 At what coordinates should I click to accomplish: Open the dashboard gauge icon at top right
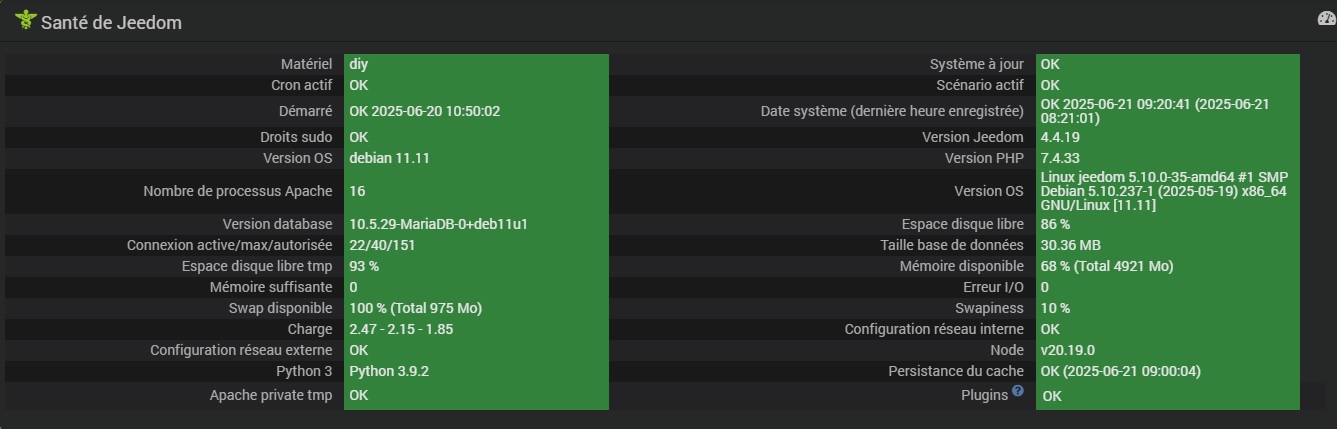[1326, 19]
